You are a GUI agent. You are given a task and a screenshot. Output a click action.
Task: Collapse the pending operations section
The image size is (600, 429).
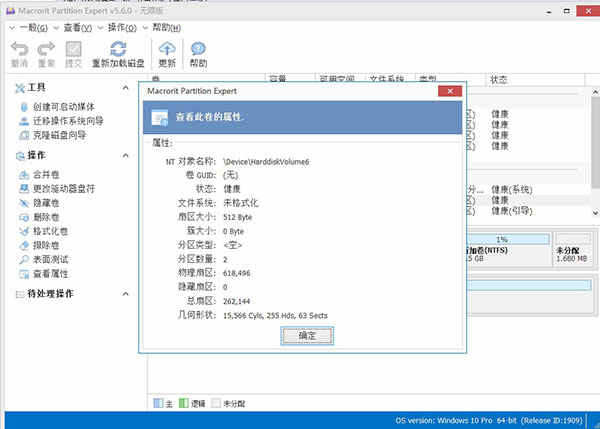click(126, 294)
